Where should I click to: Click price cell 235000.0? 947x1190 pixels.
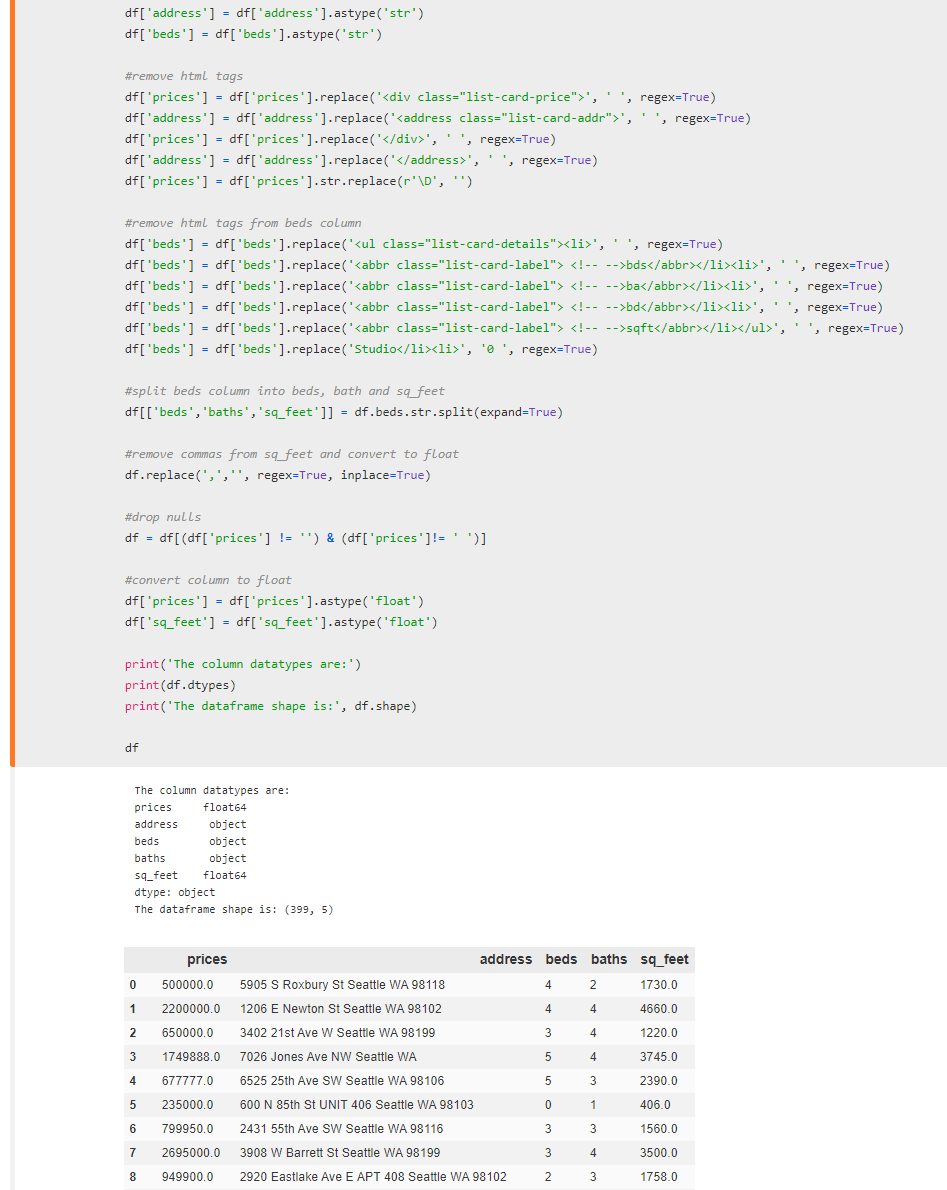pyautogui.click(x=187, y=1105)
